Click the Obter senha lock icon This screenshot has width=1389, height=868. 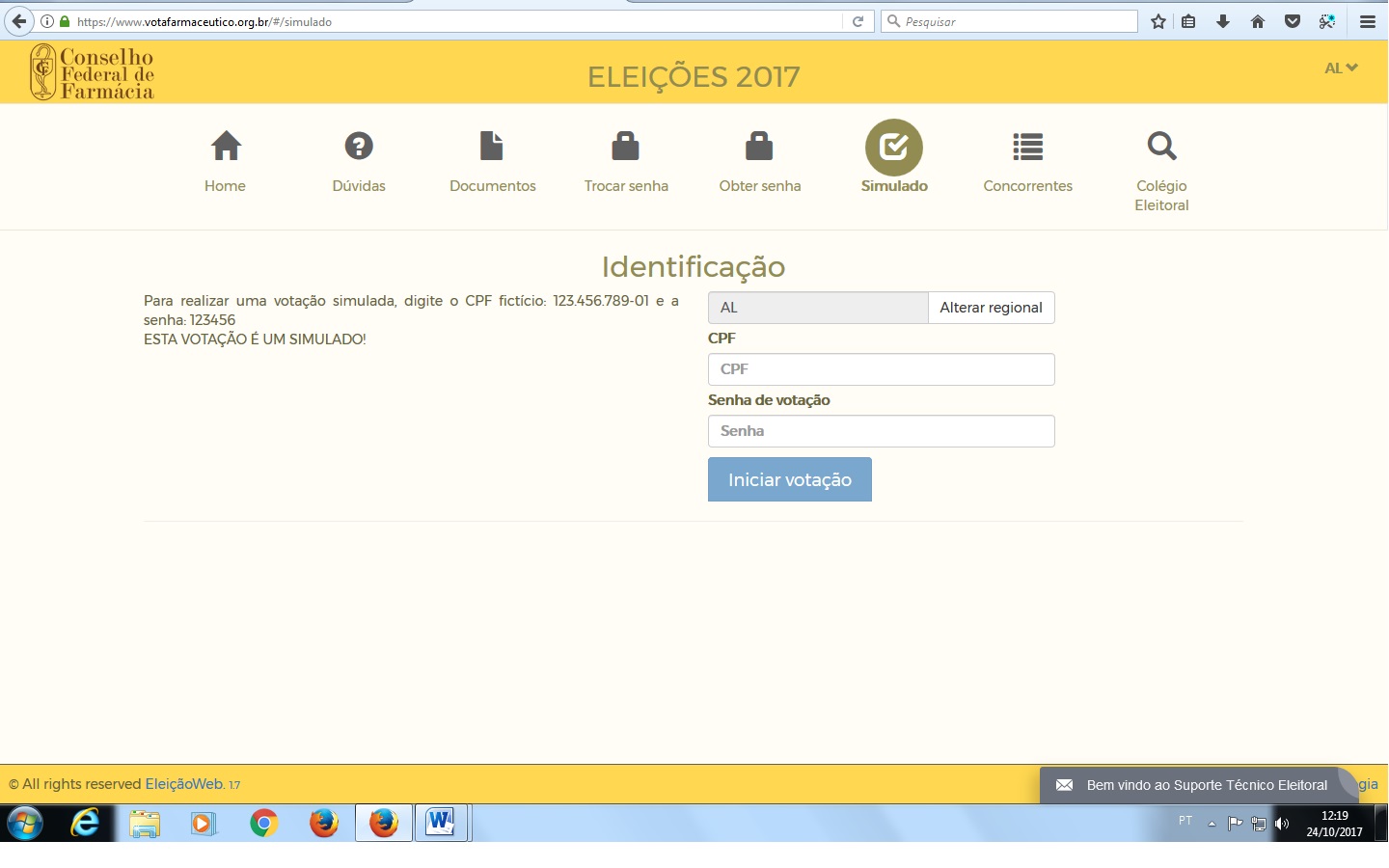pyautogui.click(x=759, y=147)
